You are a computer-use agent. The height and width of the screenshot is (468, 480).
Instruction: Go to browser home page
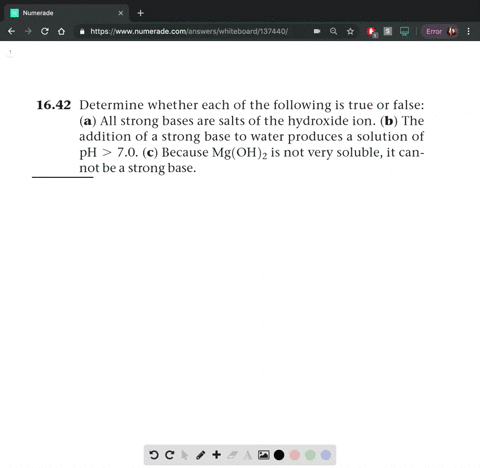(x=61, y=31)
